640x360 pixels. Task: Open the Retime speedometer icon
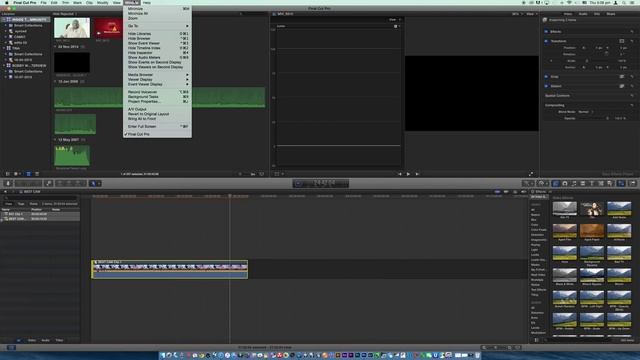(x=541, y=184)
